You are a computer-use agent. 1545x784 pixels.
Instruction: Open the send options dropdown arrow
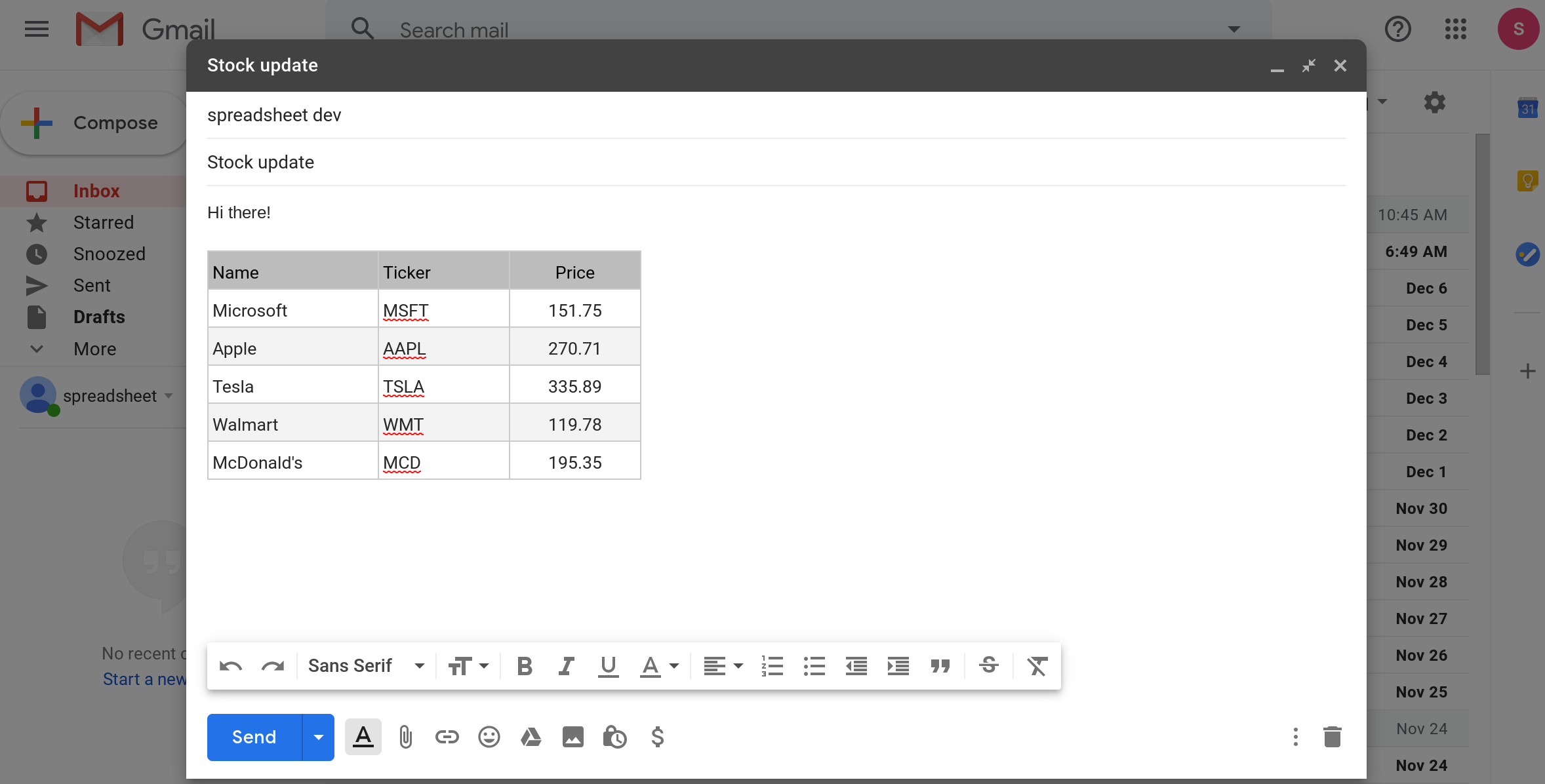pos(319,737)
